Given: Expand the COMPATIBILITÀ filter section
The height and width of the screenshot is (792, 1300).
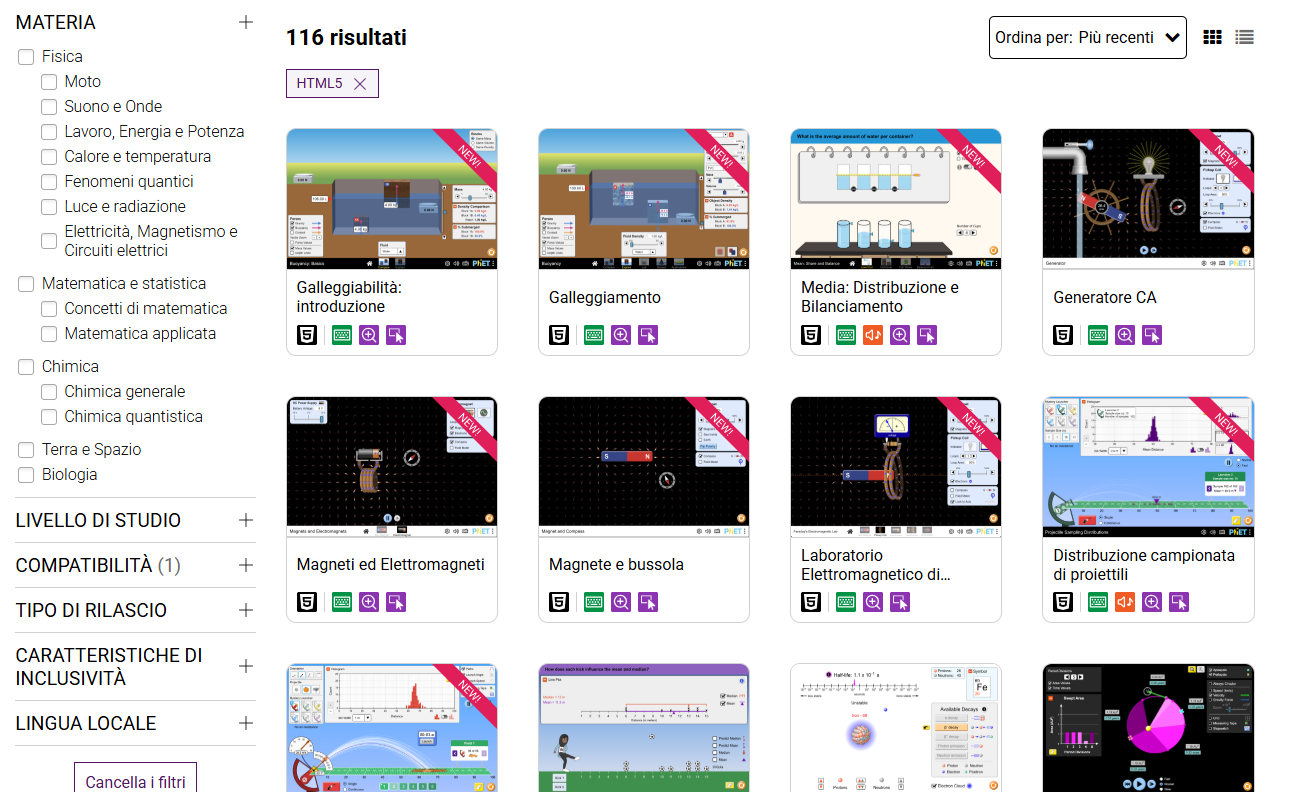Looking at the screenshot, I should [246, 565].
